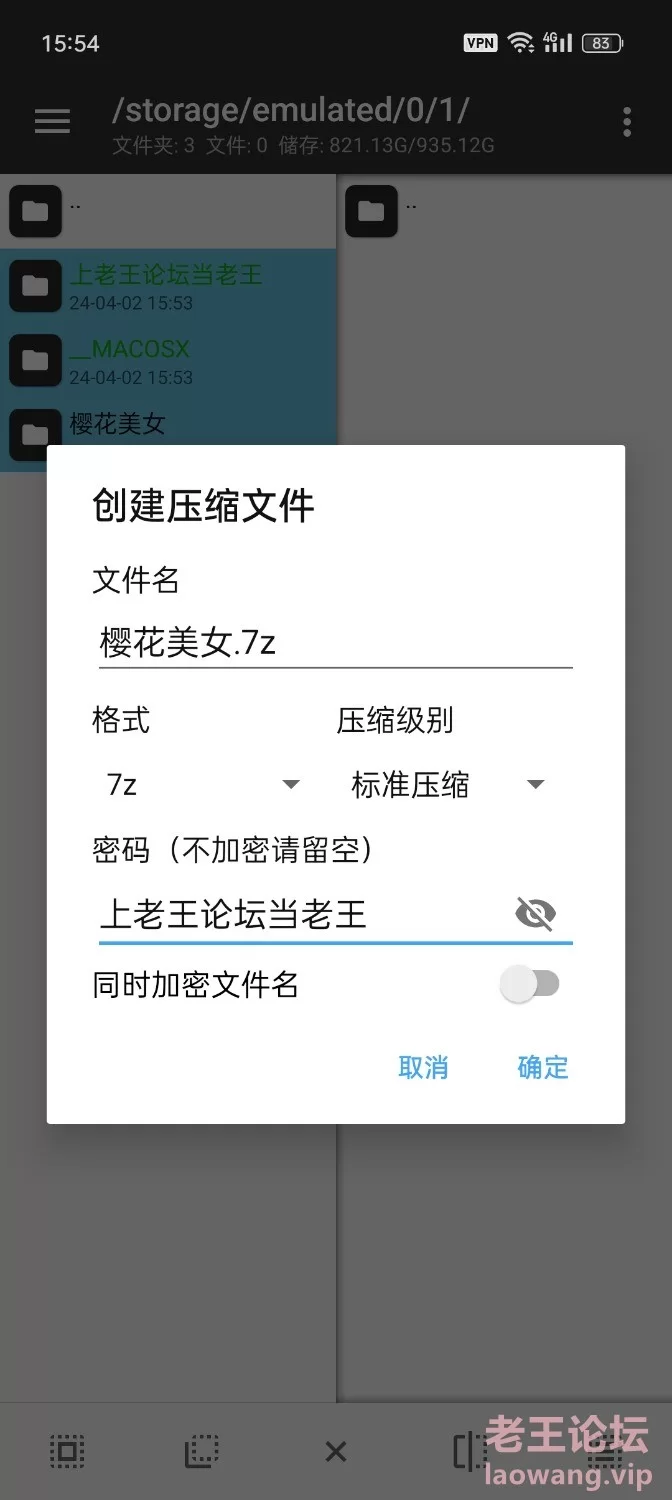Toggle password visibility eye icon
The width and height of the screenshot is (672, 1500).
(535, 913)
